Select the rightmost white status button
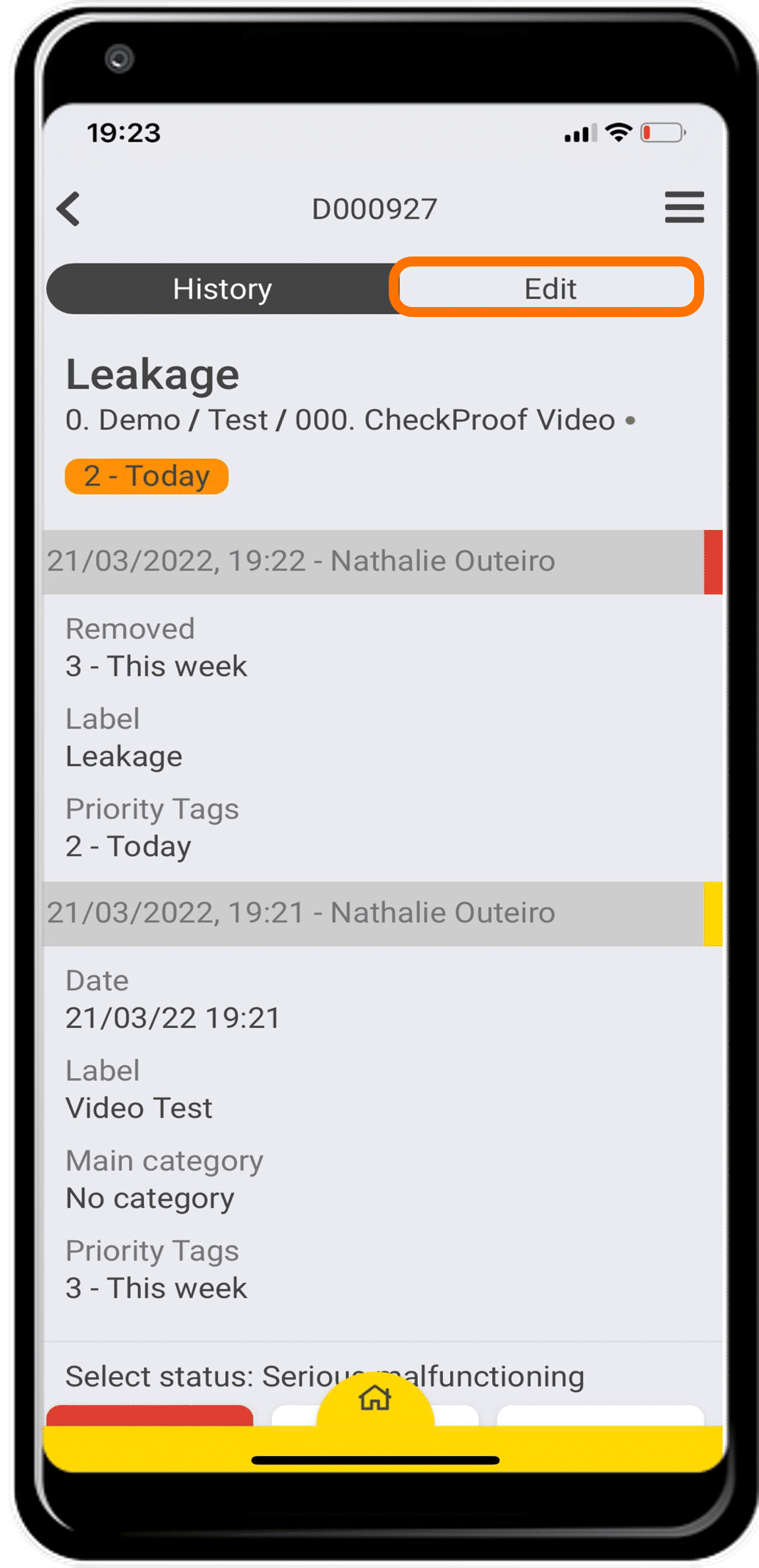The width and height of the screenshot is (759, 1568). 600,1415
